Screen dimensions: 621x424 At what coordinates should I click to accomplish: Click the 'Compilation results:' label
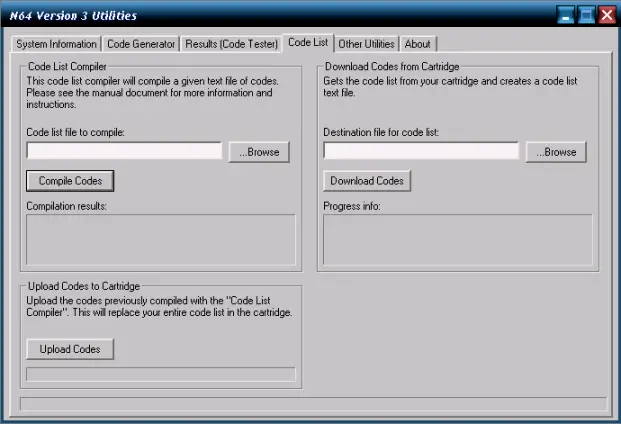[67, 206]
